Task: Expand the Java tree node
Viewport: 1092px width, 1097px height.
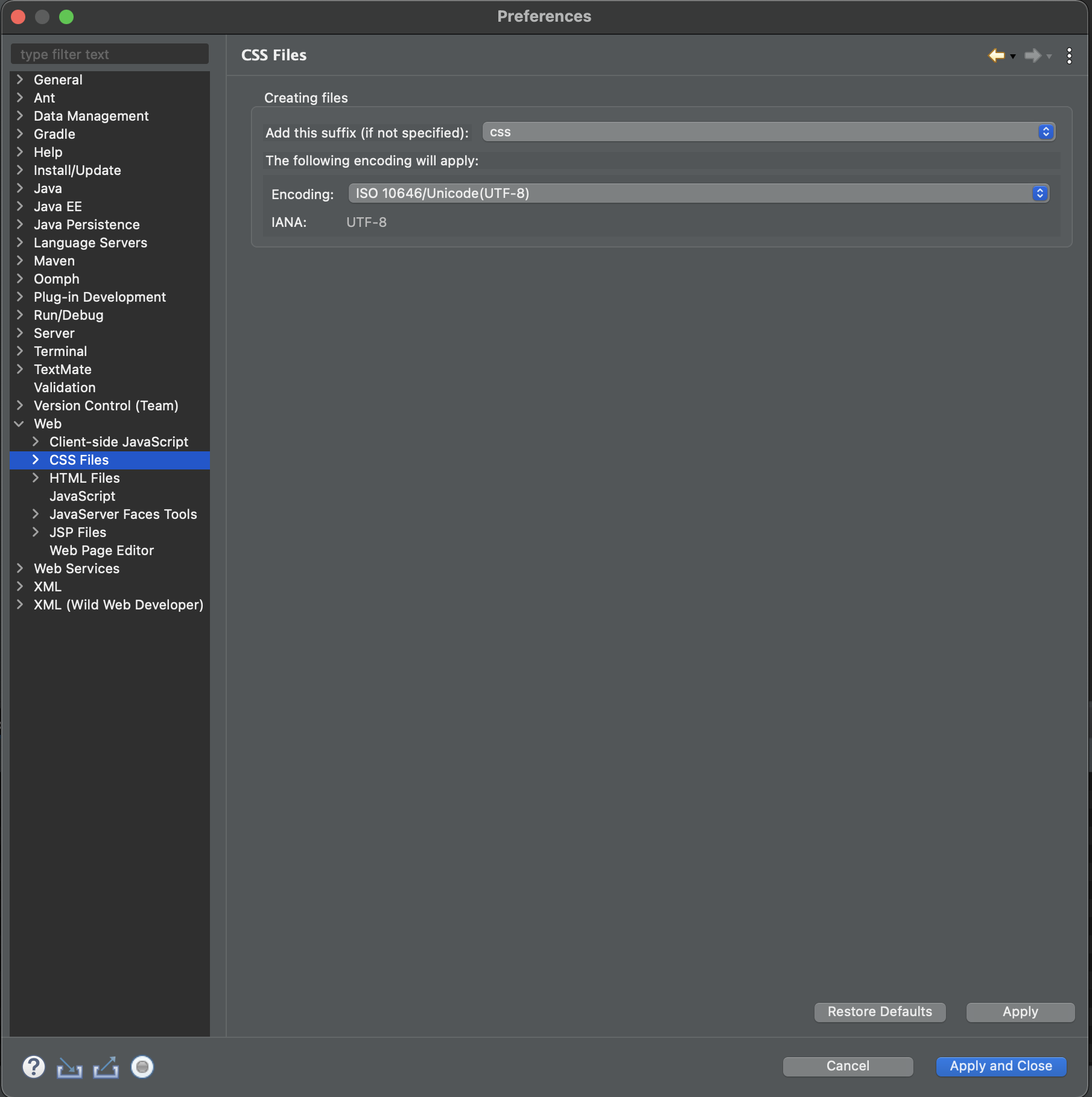Action: click(20, 188)
